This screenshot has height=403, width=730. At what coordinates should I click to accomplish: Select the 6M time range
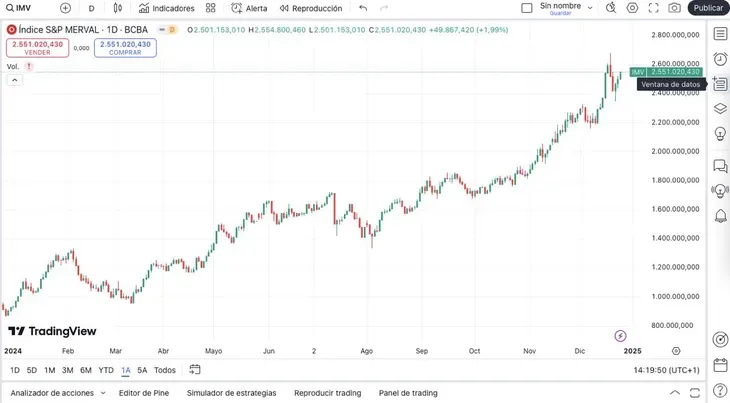[86, 370]
